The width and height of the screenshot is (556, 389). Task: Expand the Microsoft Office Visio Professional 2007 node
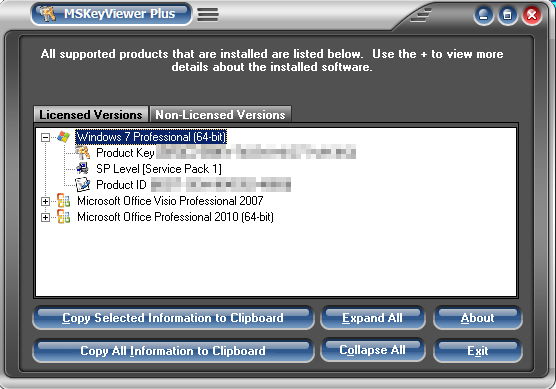[45, 201]
